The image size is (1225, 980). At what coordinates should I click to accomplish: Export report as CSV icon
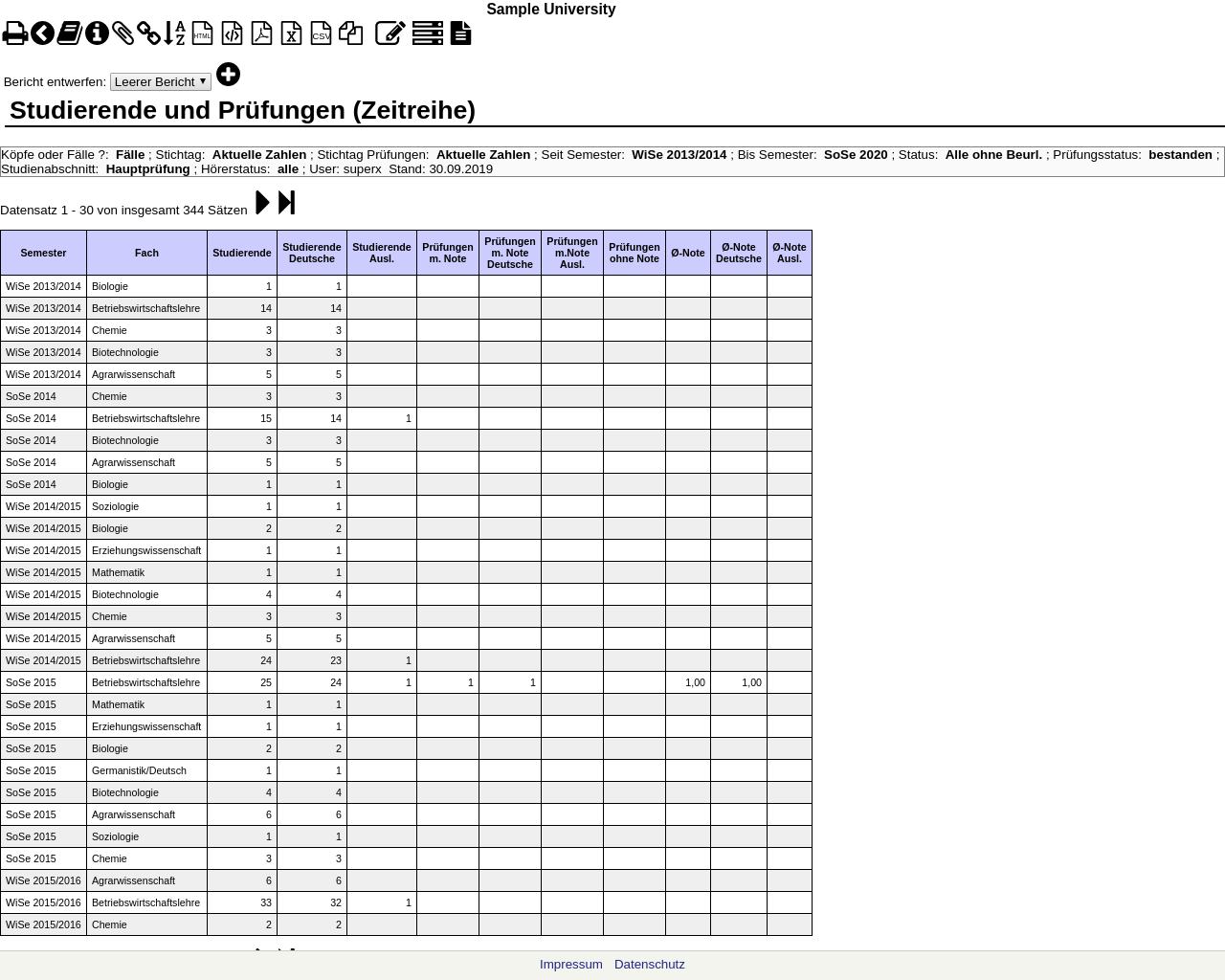pyautogui.click(x=321, y=33)
